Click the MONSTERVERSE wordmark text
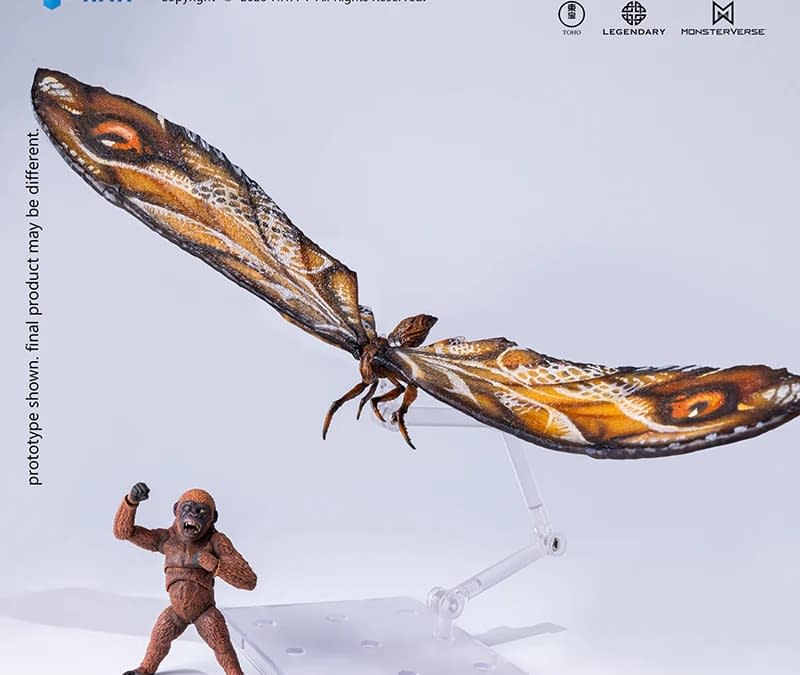 point(725,32)
